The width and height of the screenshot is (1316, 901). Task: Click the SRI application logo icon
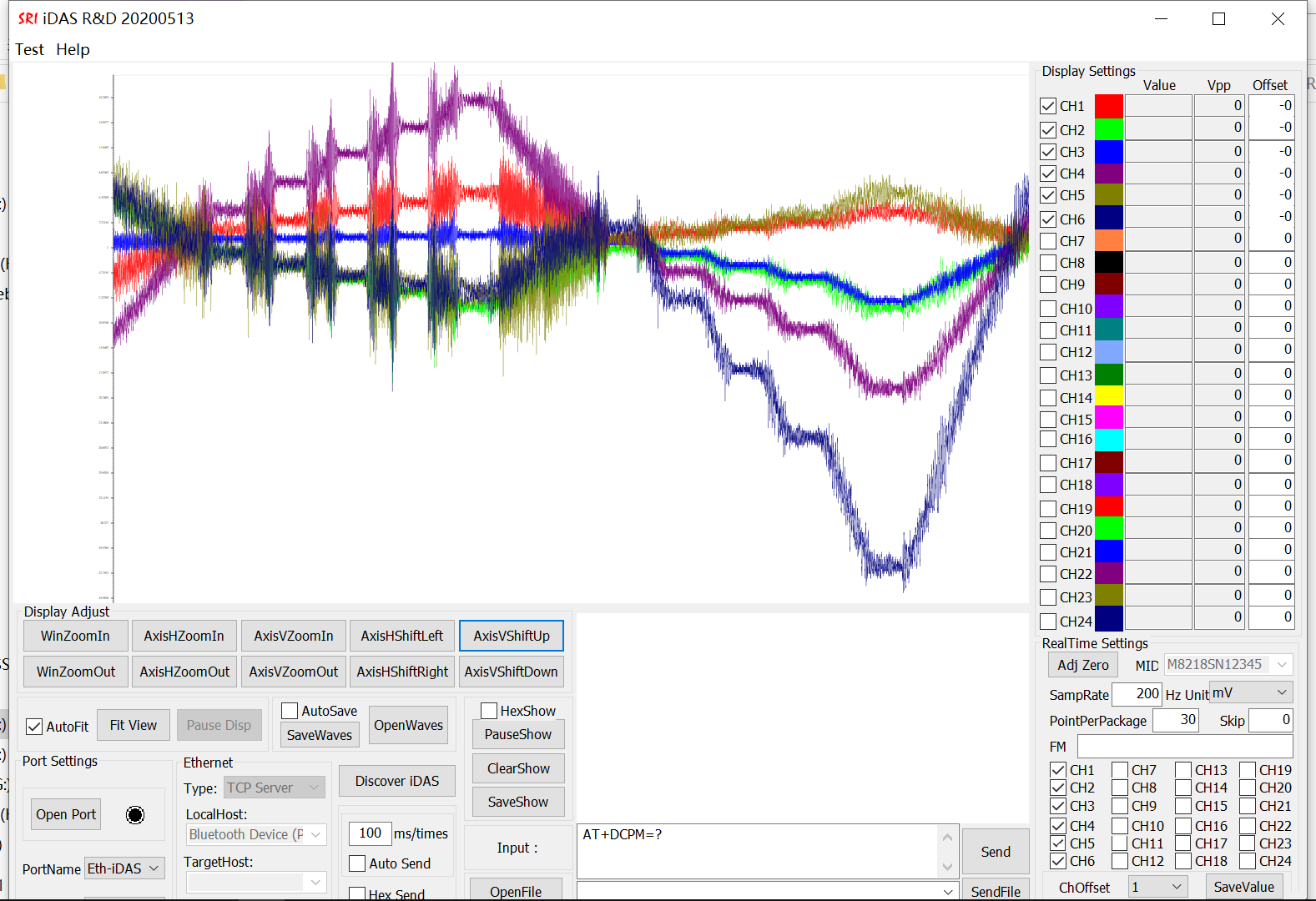pos(28,18)
